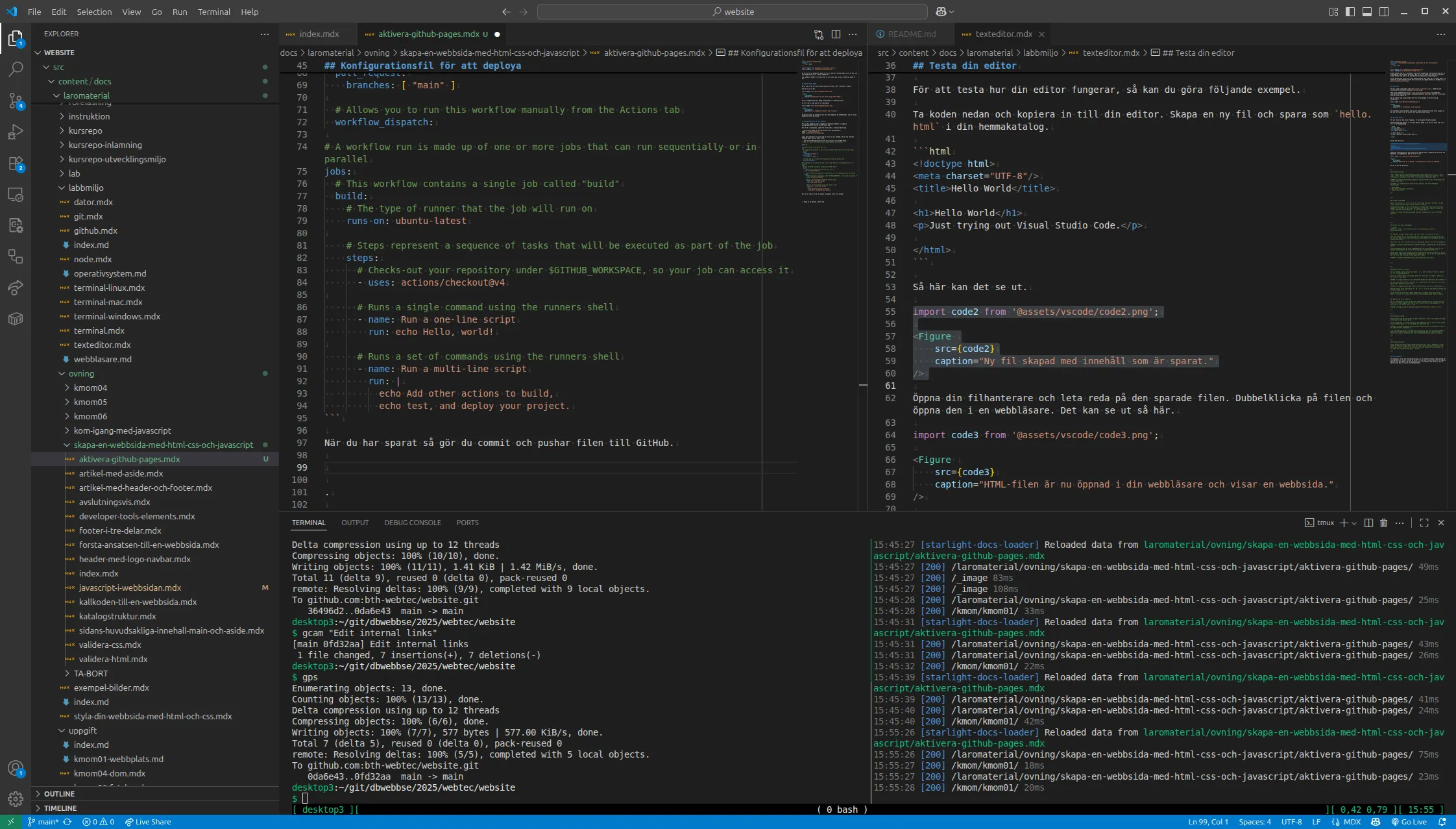The width and height of the screenshot is (1456, 829).
Task: Expand the instruktion folder
Action: [x=89, y=116]
